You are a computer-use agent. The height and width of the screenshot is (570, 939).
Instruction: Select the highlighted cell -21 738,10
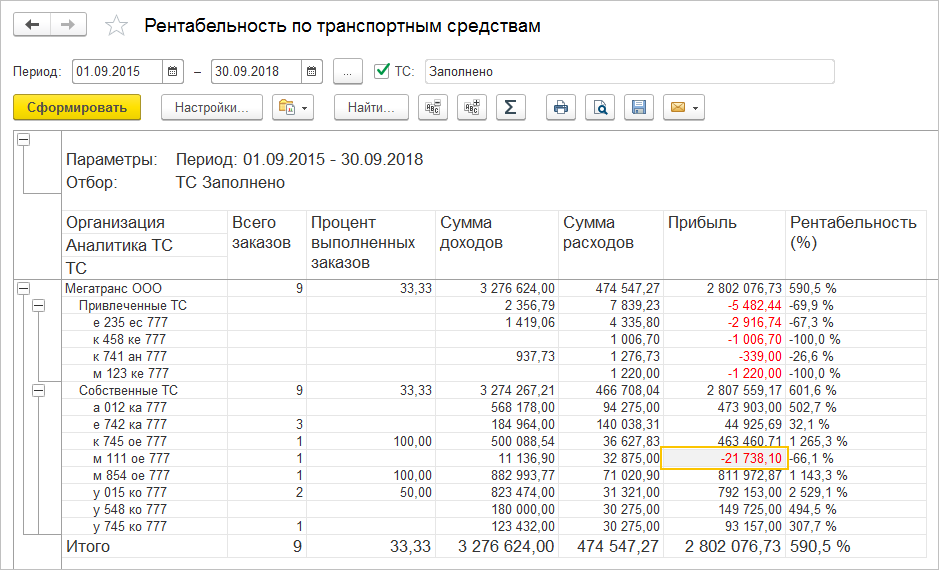723,458
